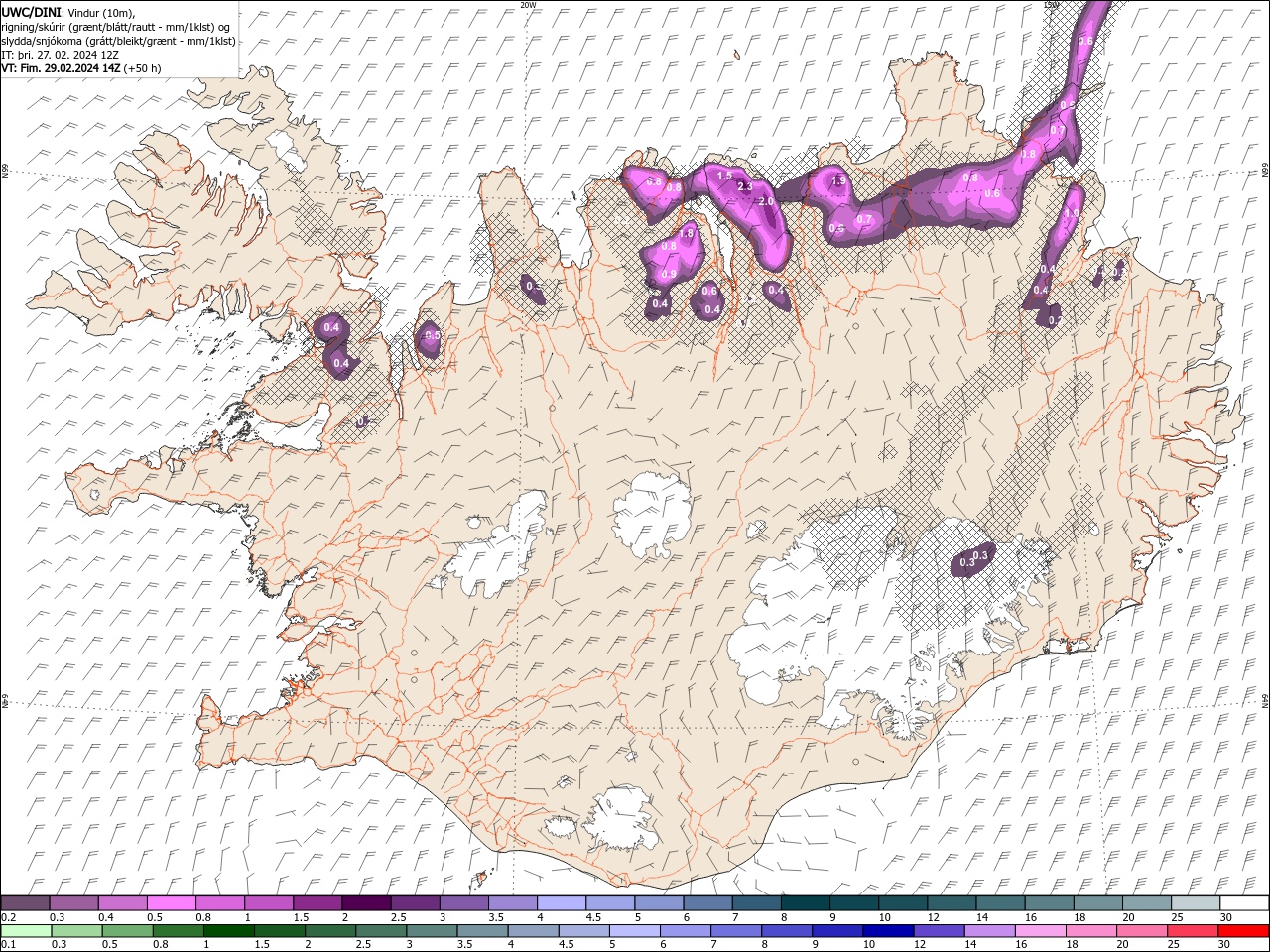Click the 1–1.5 darkest green rain legend swatch
The height and width of the screenshot is (952, 1270).
[x=229, y=931]
